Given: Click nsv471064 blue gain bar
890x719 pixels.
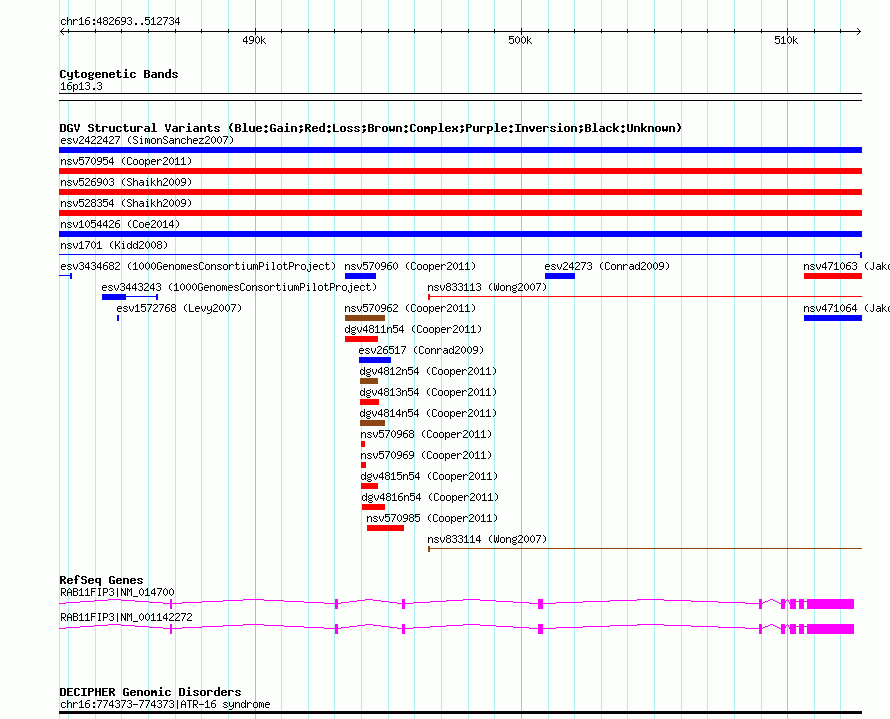Looking at the screenshot, I should point(833,318).
